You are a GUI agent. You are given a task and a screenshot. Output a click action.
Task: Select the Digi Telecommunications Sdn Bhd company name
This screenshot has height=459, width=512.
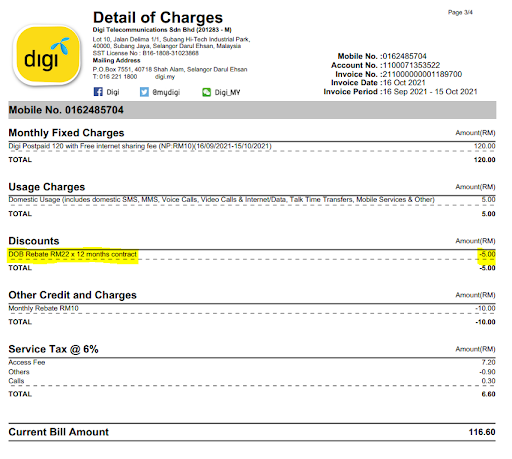(162, 30)
